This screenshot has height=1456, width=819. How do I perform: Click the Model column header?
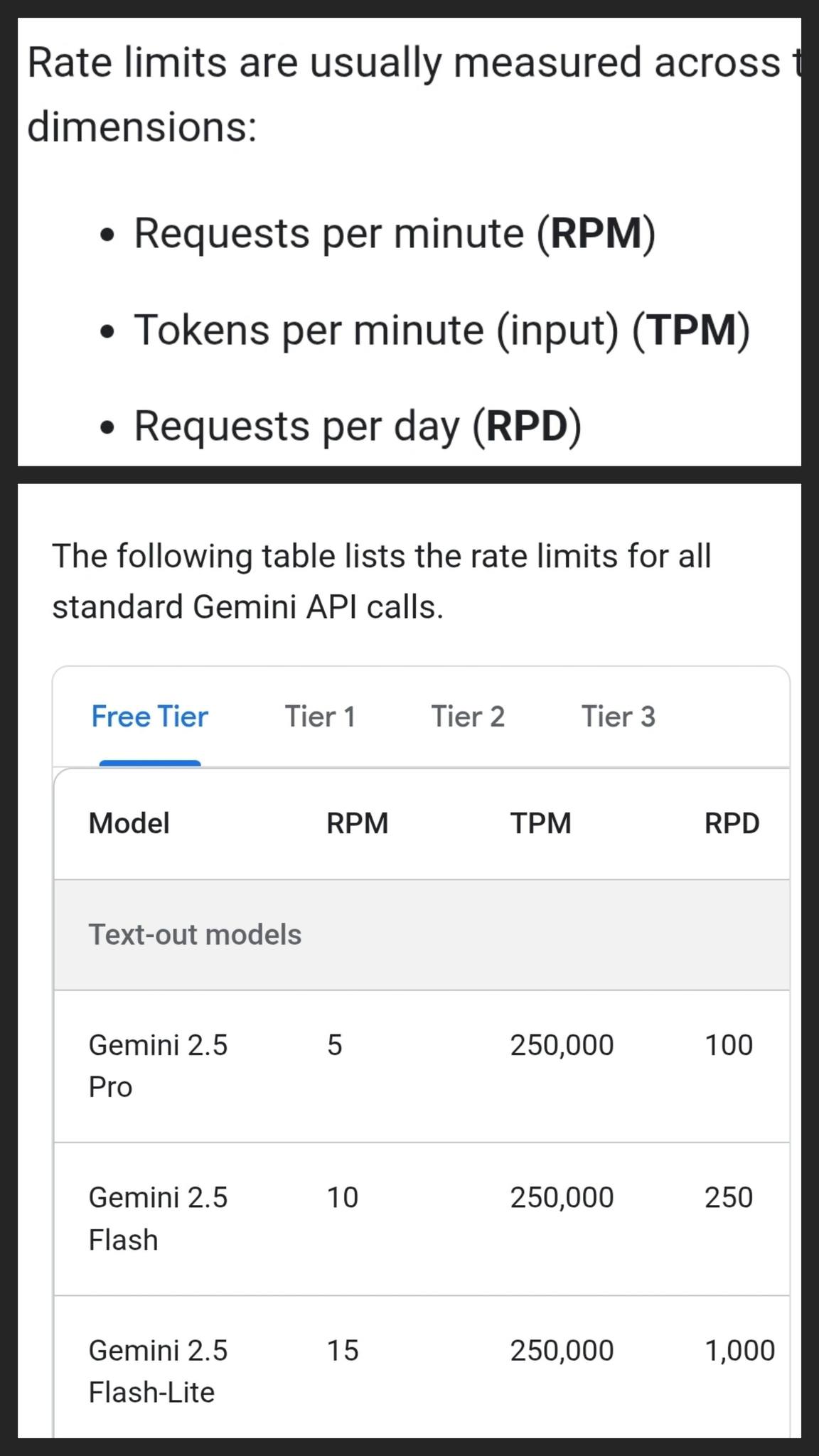click(x=129, y=823)
